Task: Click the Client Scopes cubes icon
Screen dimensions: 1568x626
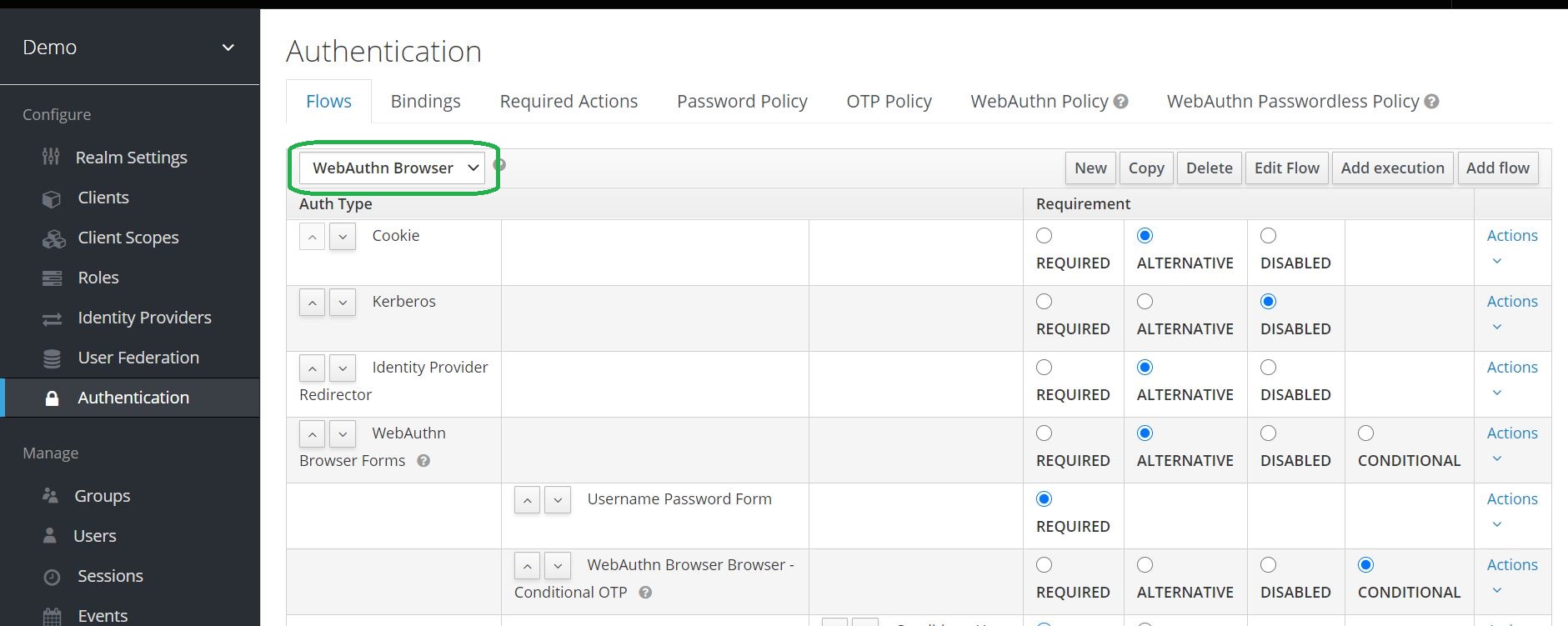Action: coord(53,238)
